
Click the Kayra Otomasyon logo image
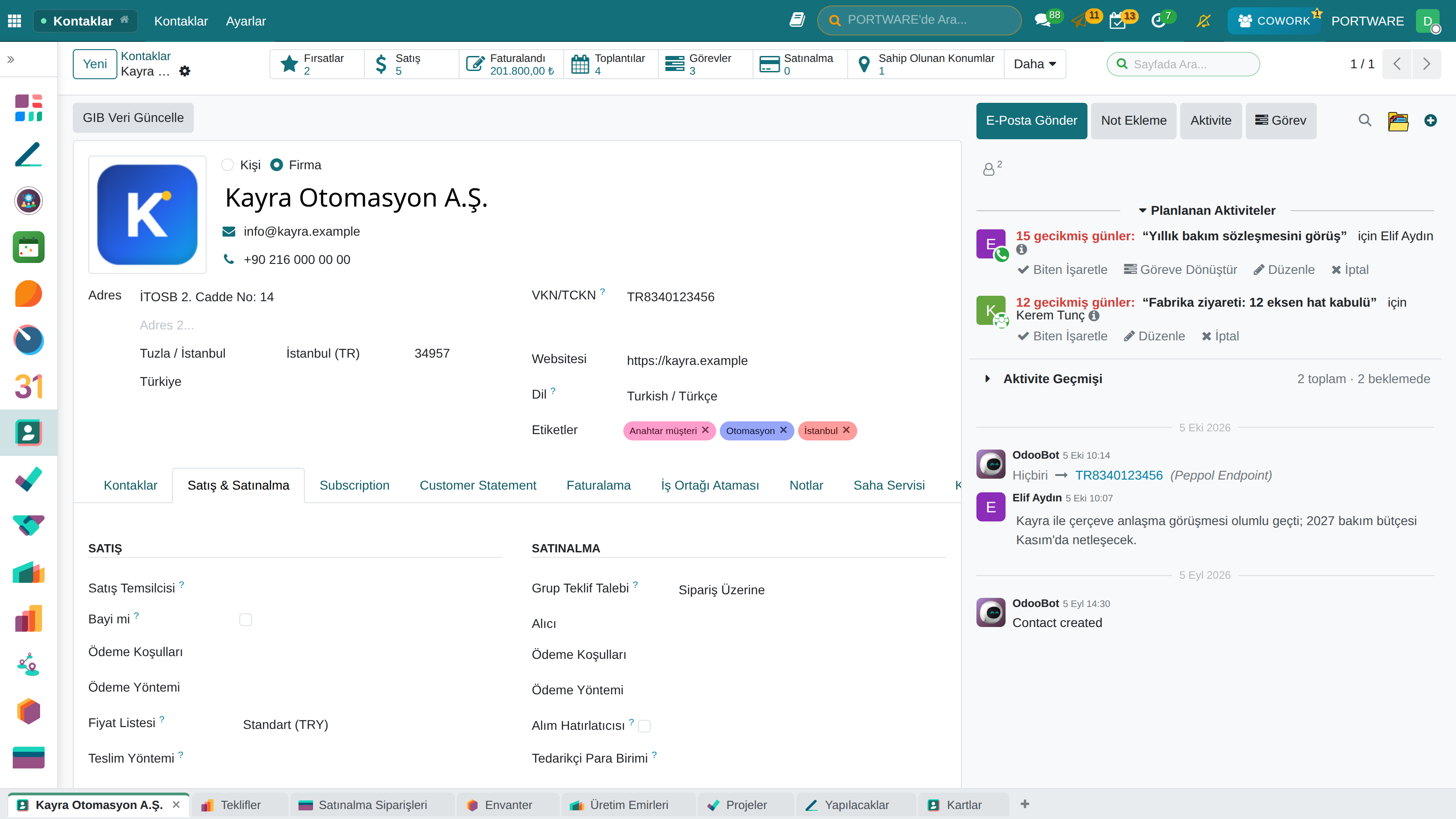(147, 214)
